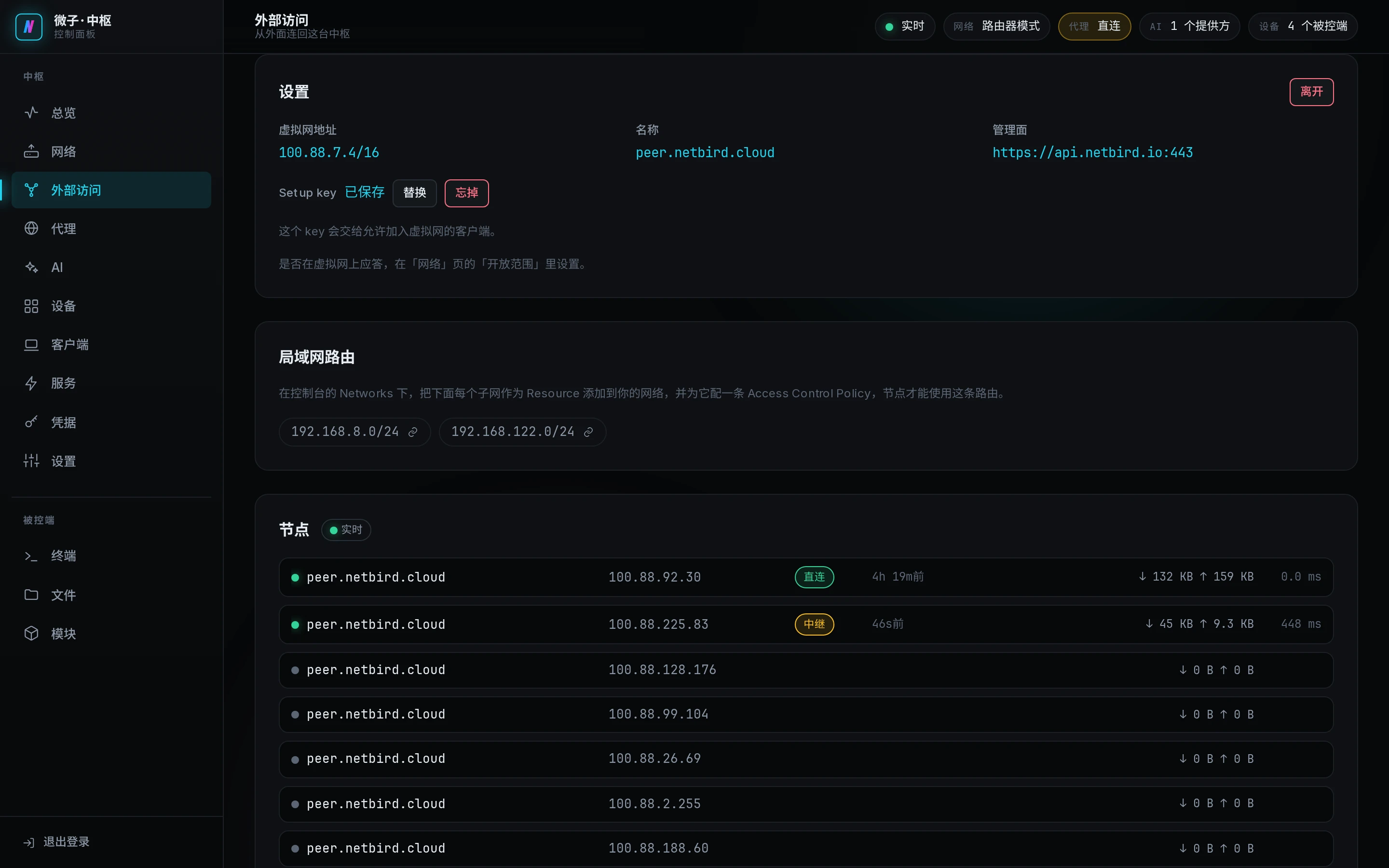1389x868 pixels.
Task: Select node row with IP 100.88.2.255
Action: 806,804
